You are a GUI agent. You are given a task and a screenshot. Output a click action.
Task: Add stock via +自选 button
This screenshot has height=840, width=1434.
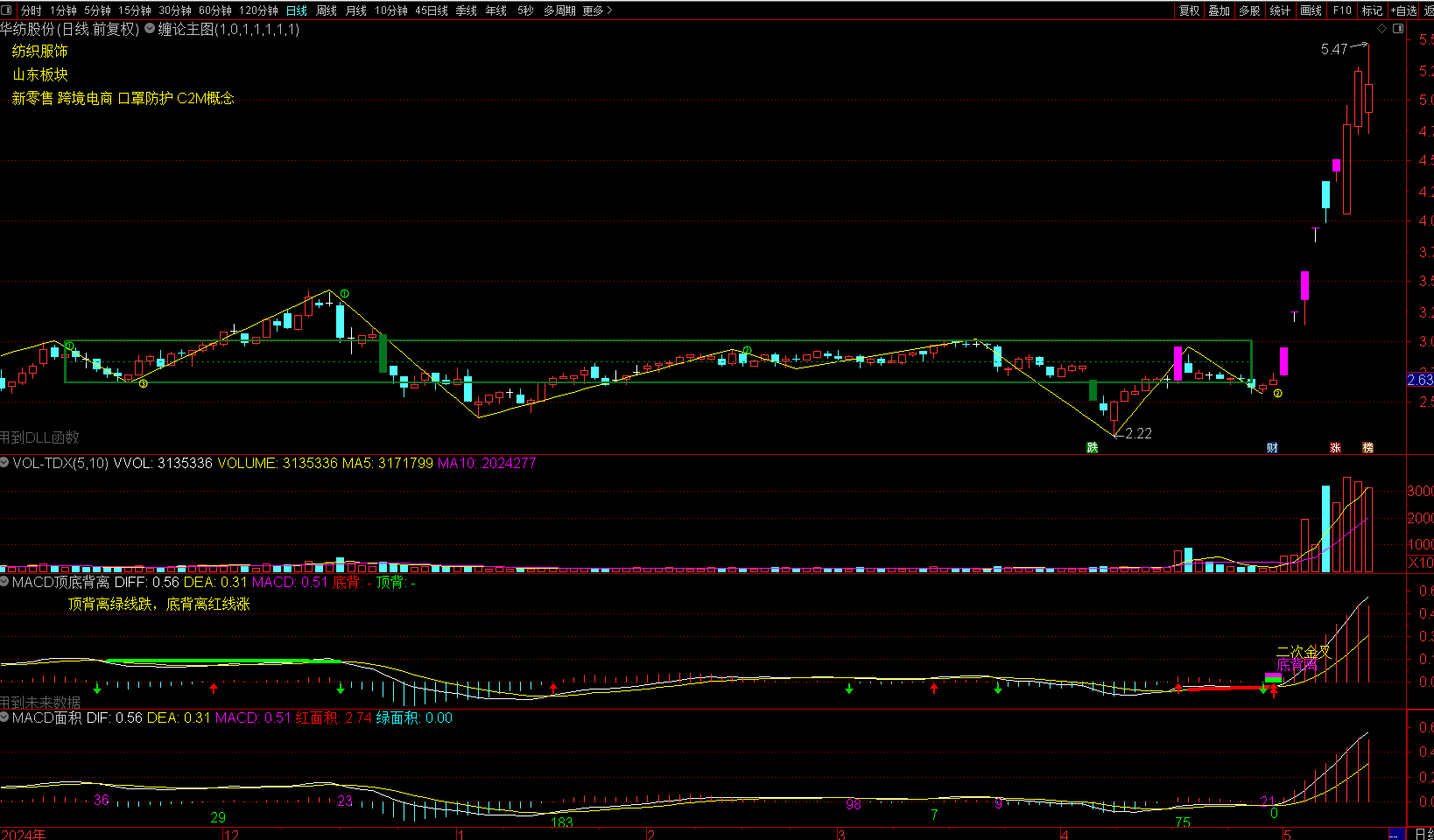[x=1403, y=10]
